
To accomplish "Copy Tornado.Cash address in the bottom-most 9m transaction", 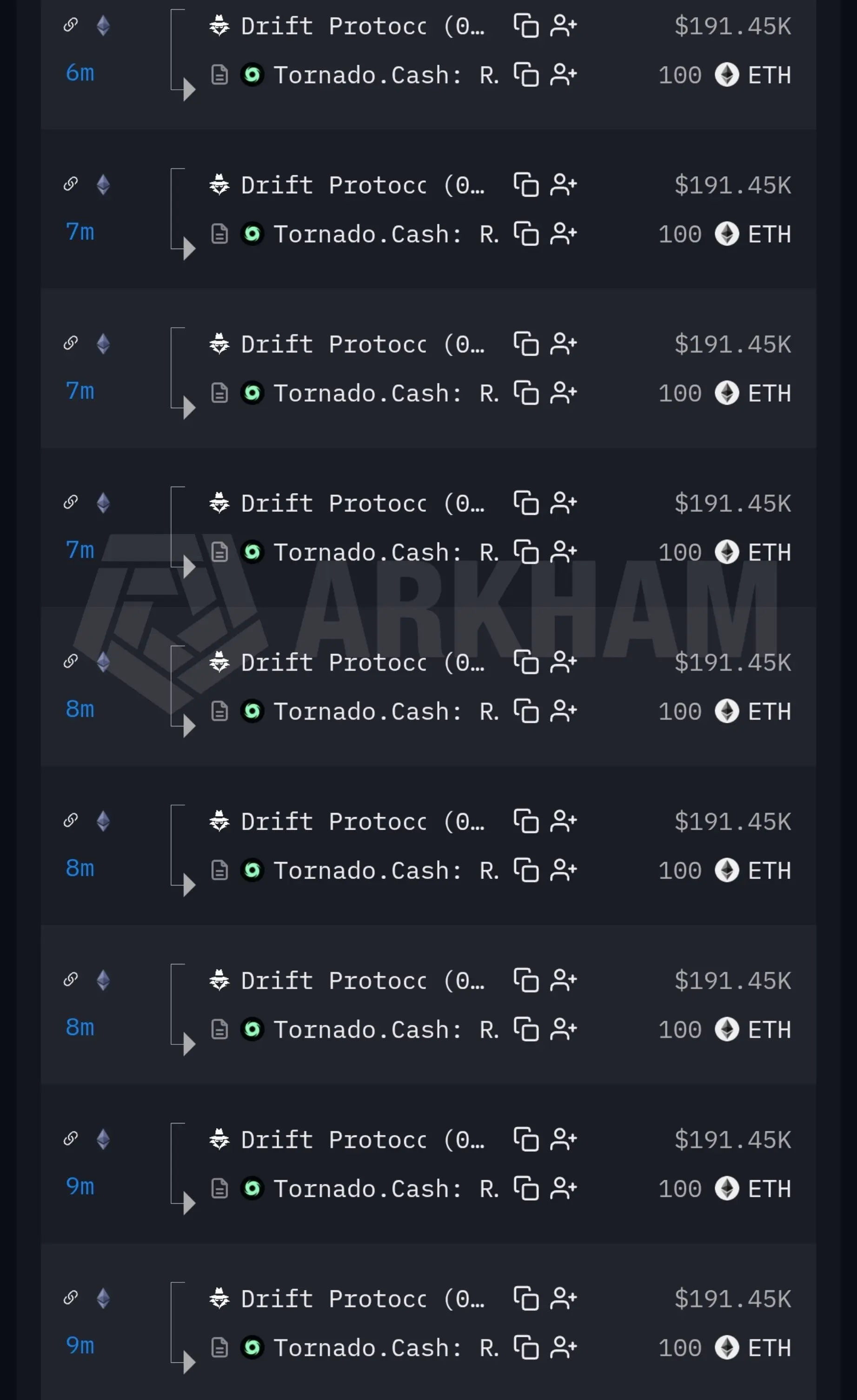I will [525, 1347].
